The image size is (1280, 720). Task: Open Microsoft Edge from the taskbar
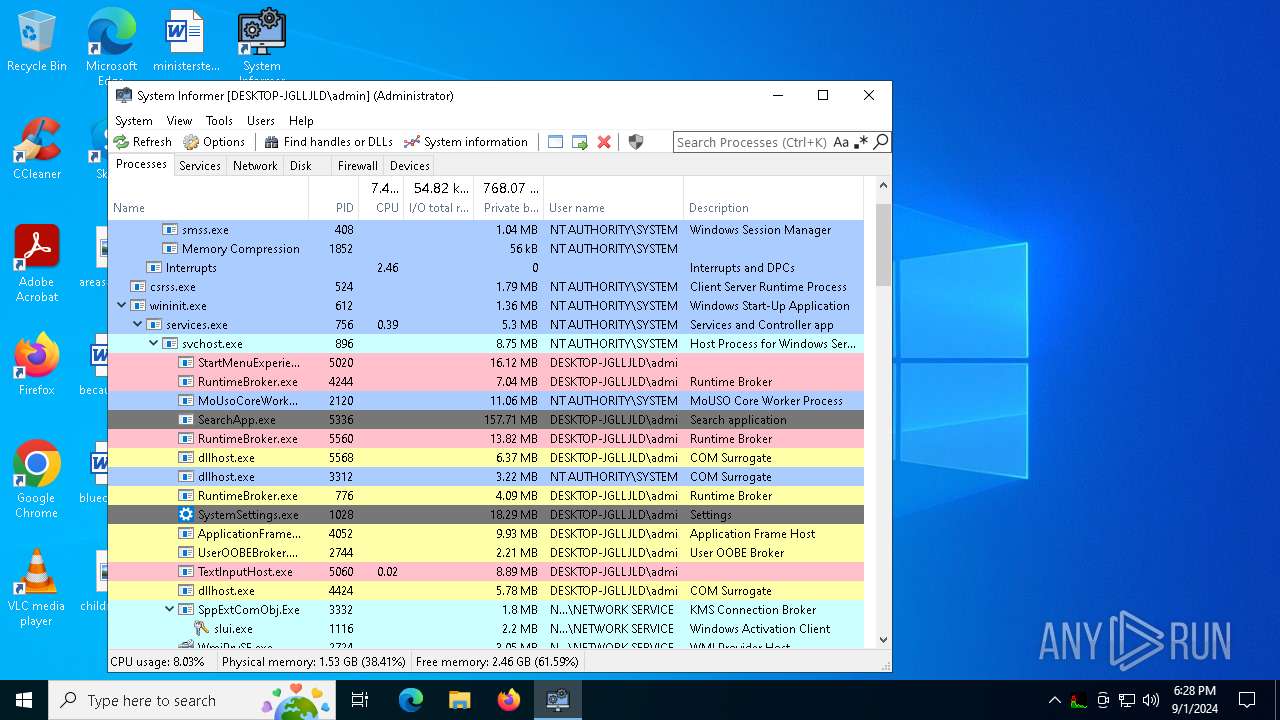(x=411, y=700)
